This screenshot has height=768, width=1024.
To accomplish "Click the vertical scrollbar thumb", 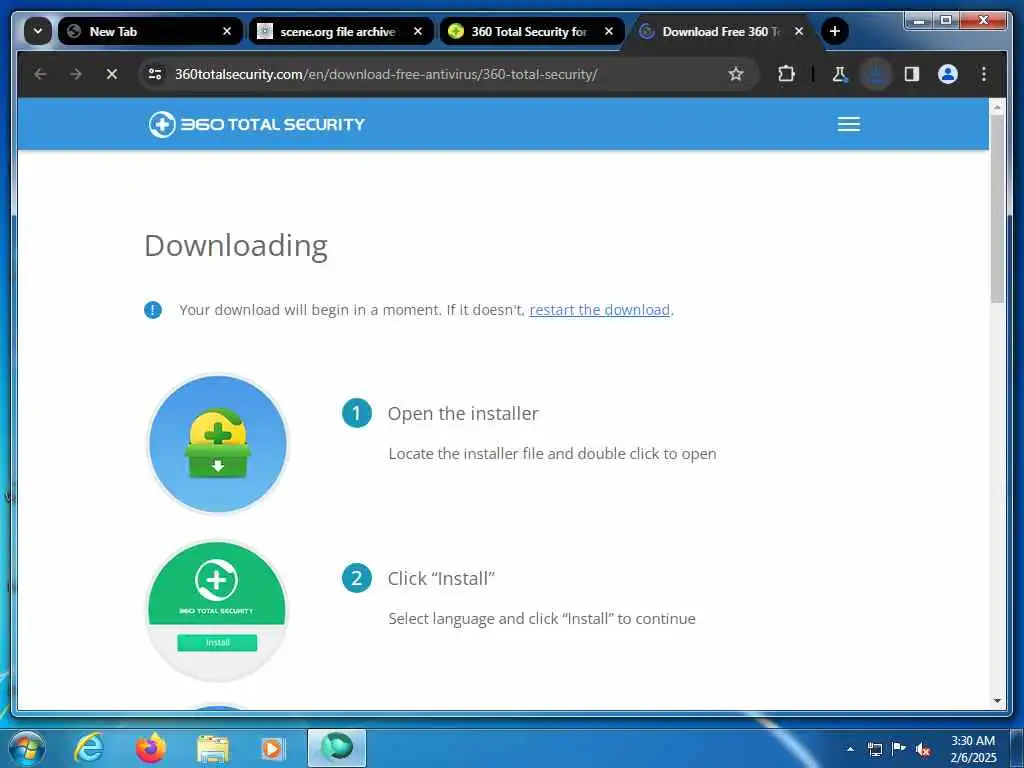I will (x=997, y=209).
